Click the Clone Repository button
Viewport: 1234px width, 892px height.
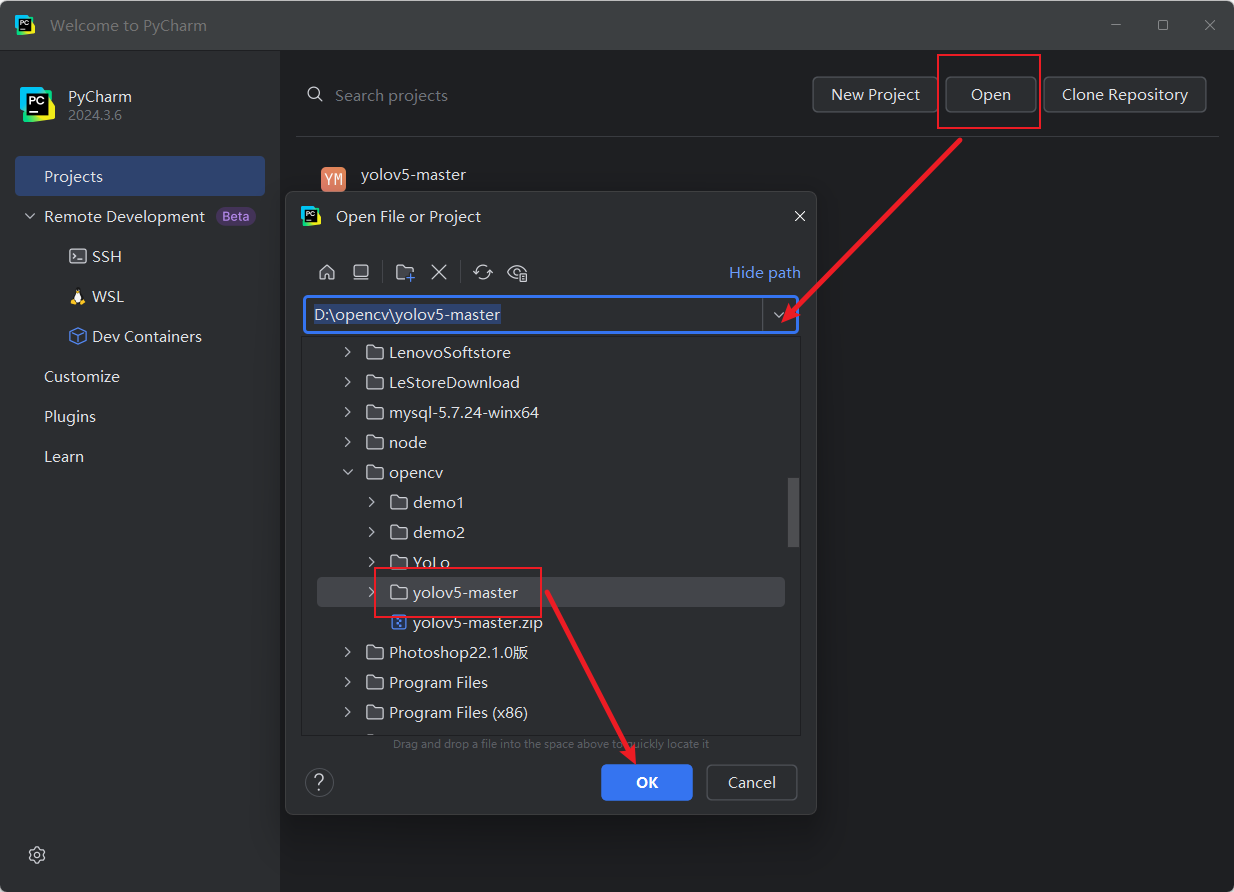[1125, 94]
